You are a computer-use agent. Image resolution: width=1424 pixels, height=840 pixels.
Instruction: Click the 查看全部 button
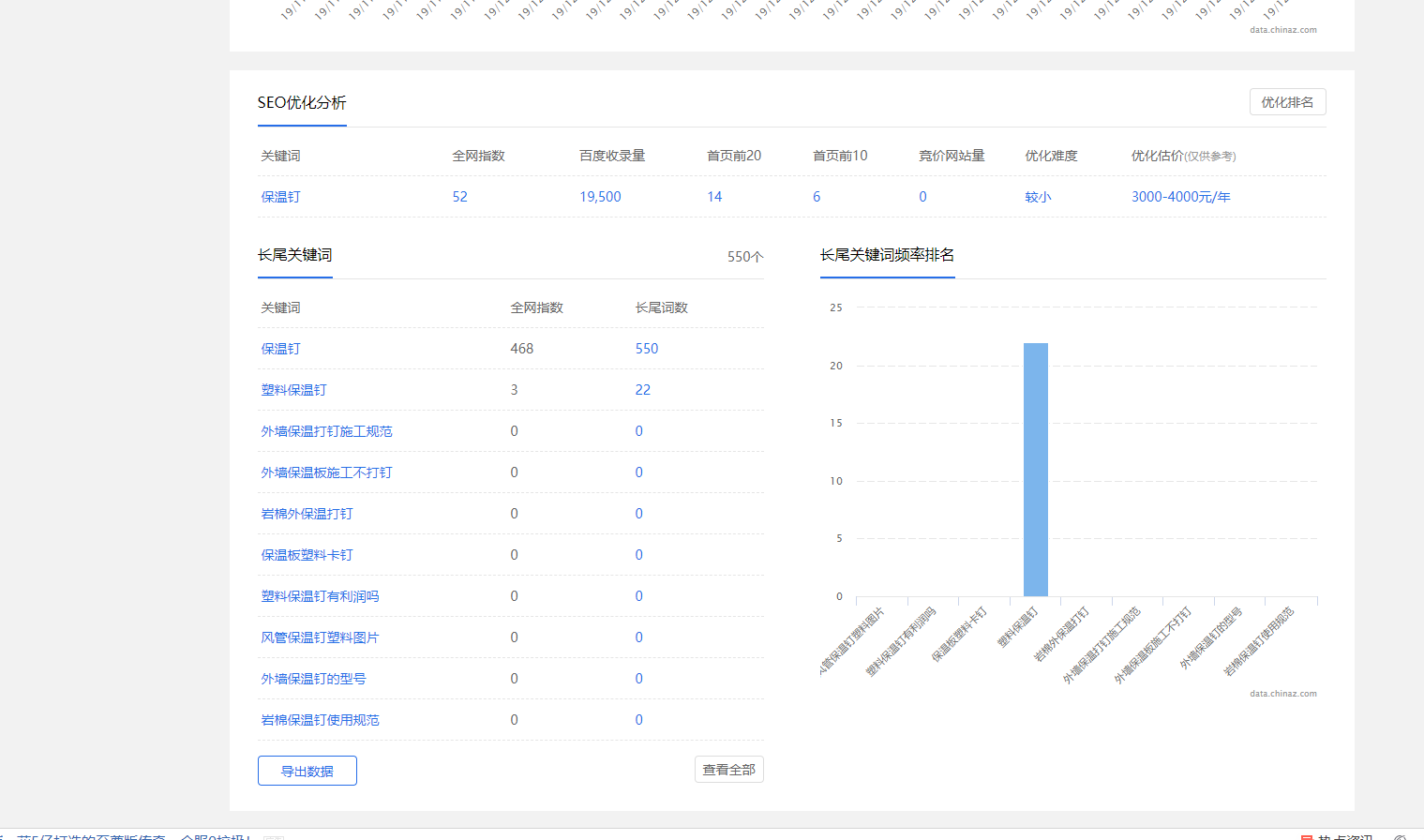pos(729,770)
